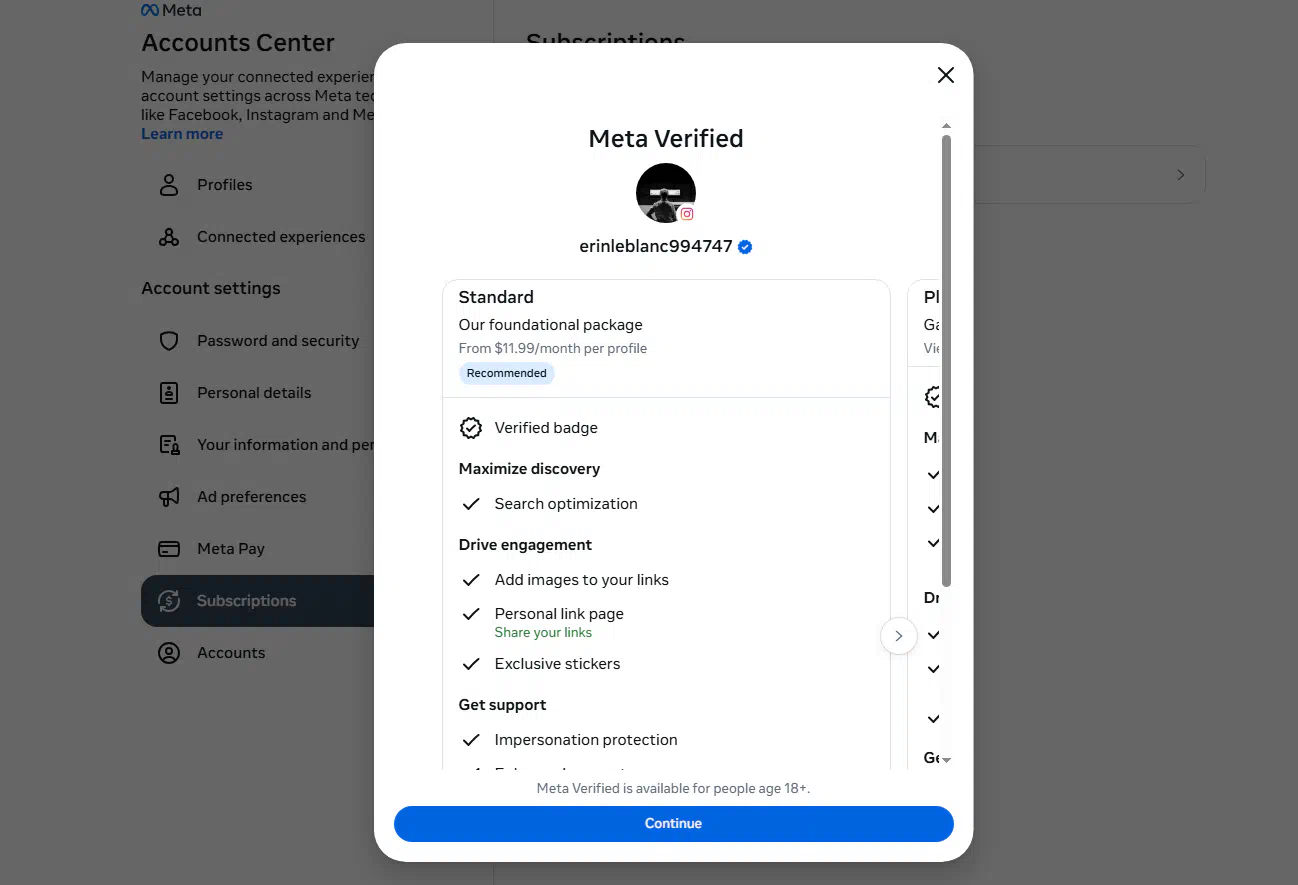The width and height of the screenshot is (1298, 885).
Task: Click the Exclusive stickers feature text
Action: pos(557,664)
